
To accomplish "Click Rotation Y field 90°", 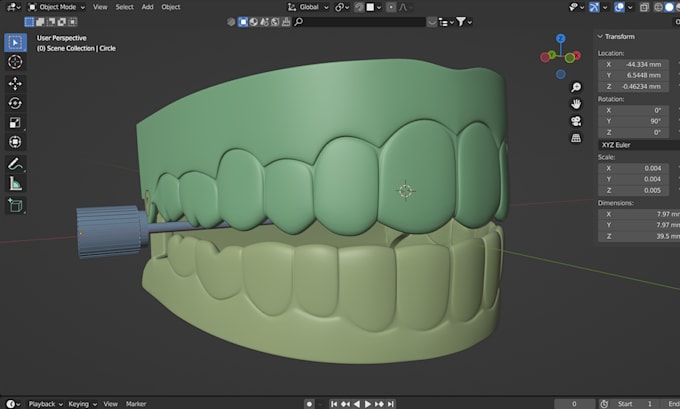I will 634,121.
